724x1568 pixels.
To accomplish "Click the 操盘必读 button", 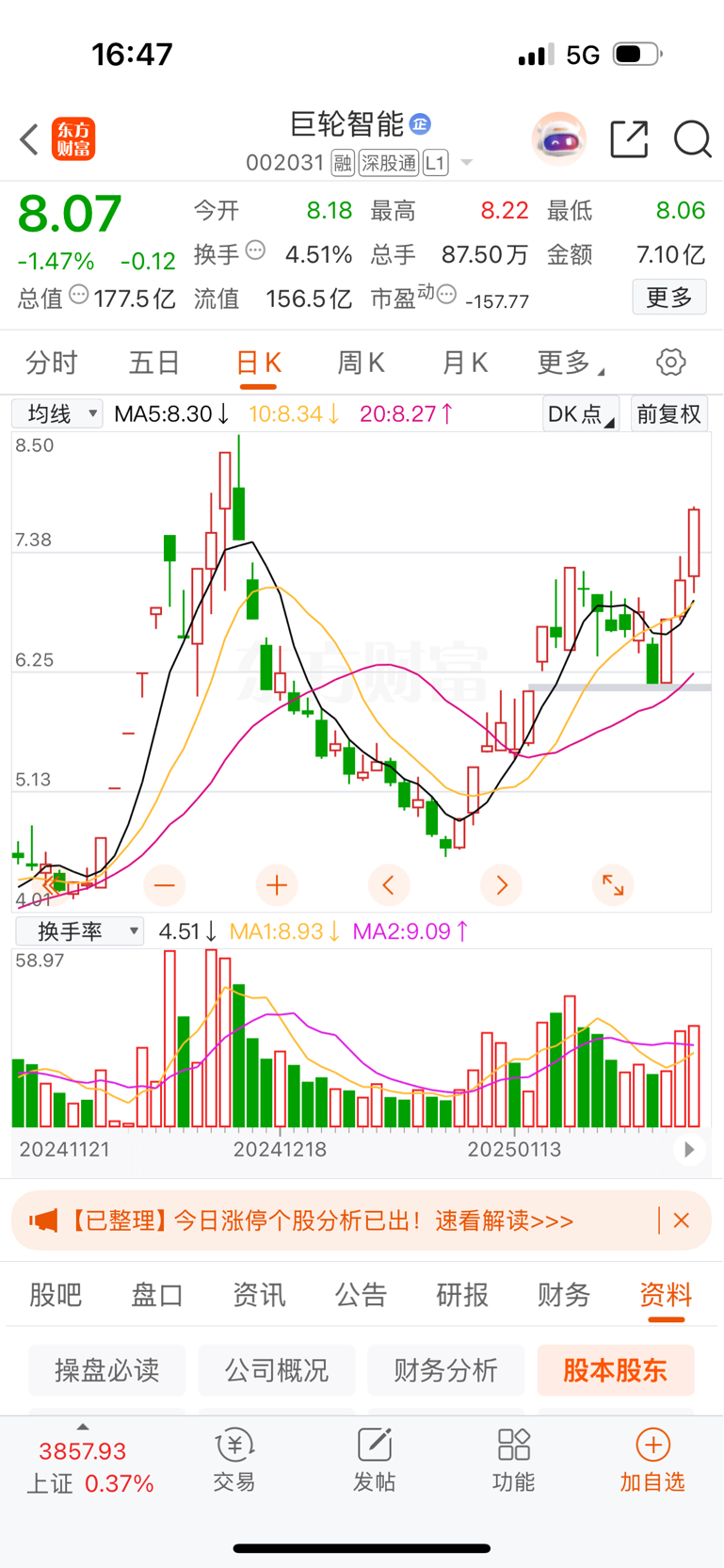I will point(107,1370).
